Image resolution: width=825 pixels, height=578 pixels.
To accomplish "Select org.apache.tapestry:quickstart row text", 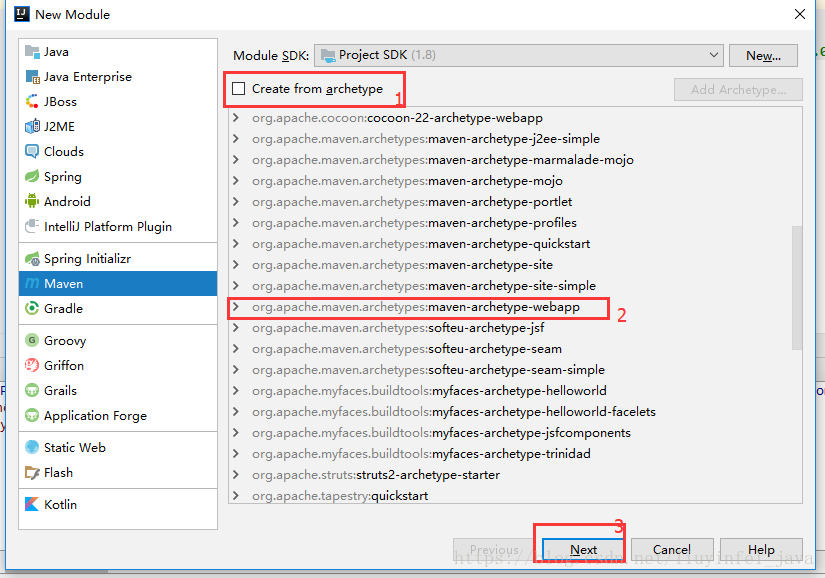I will tap(340, 496).
